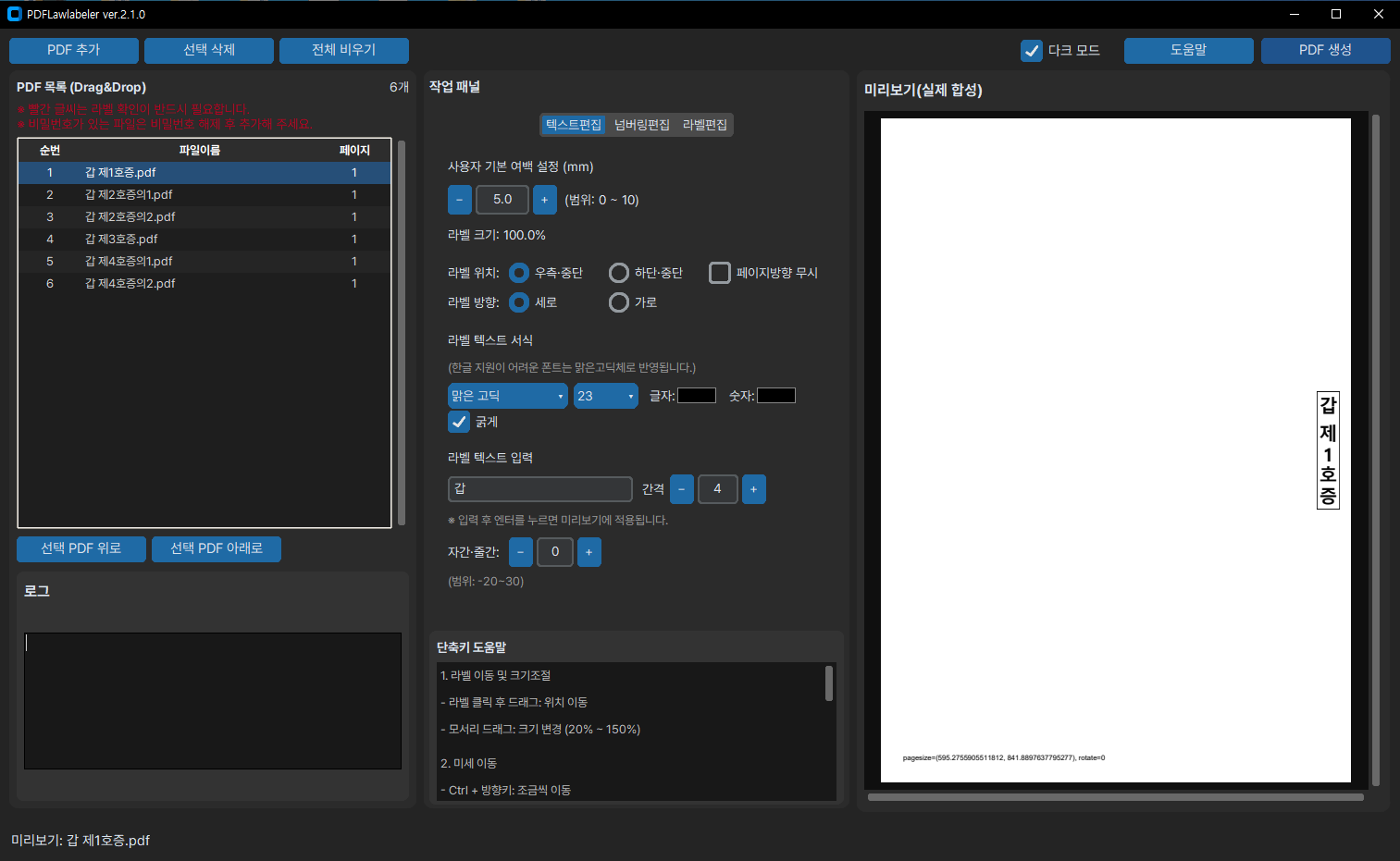The width and height of the screenshot is (1400, 861).
Task: Increase the 간격 spacing with plus button
Action: coord(754,489)
